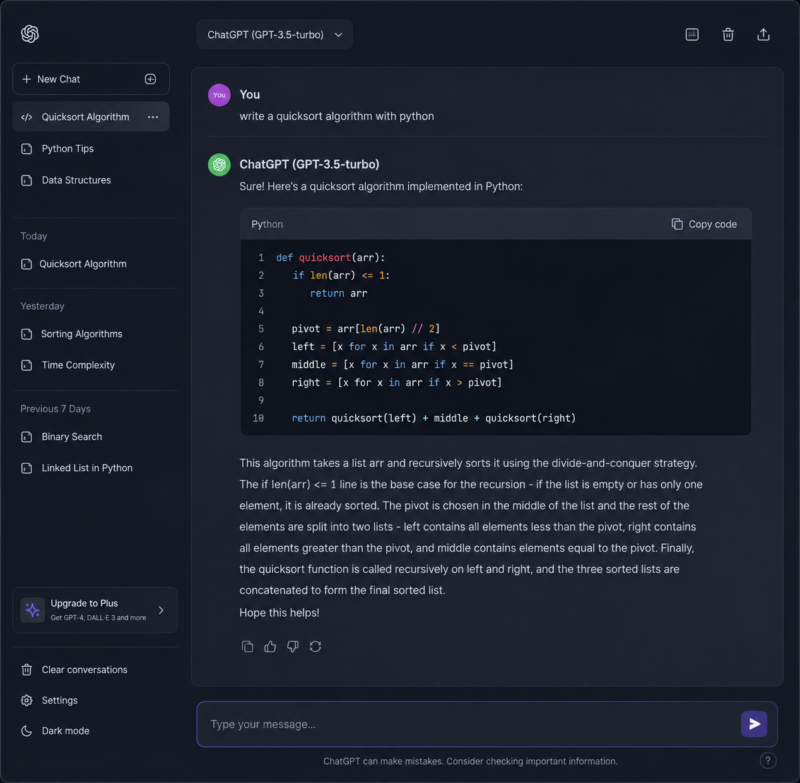Click the 'pivot = arr[len(arr) // 2]' line
The image size is (800, 783).
(365, 329)
